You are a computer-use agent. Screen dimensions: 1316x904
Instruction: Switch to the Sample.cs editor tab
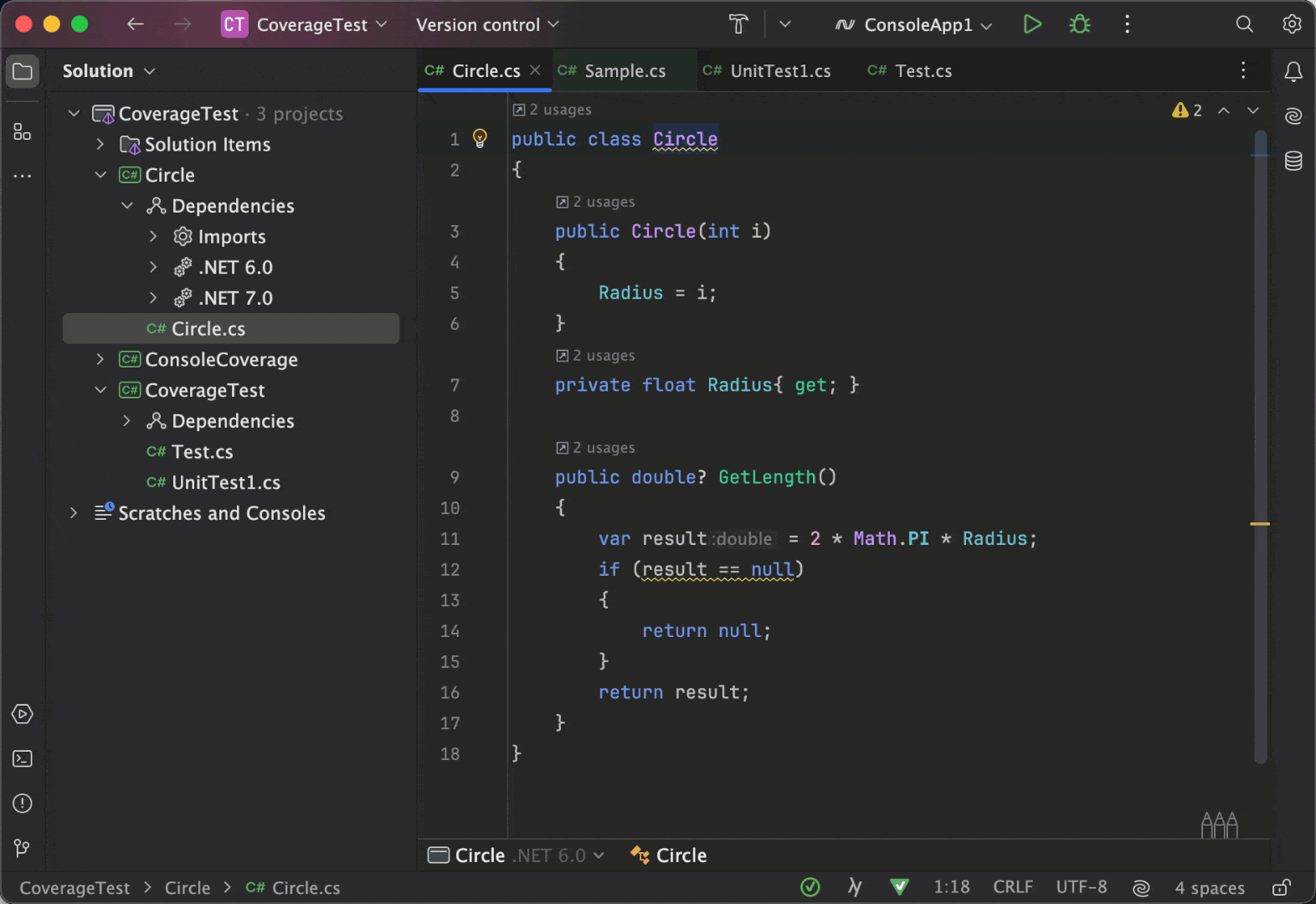click(x=624, y=71)
